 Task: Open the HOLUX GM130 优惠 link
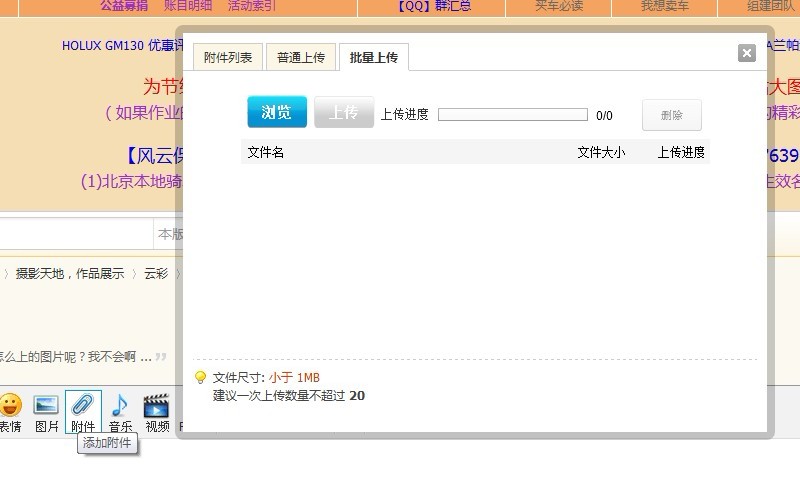(122, 45)
